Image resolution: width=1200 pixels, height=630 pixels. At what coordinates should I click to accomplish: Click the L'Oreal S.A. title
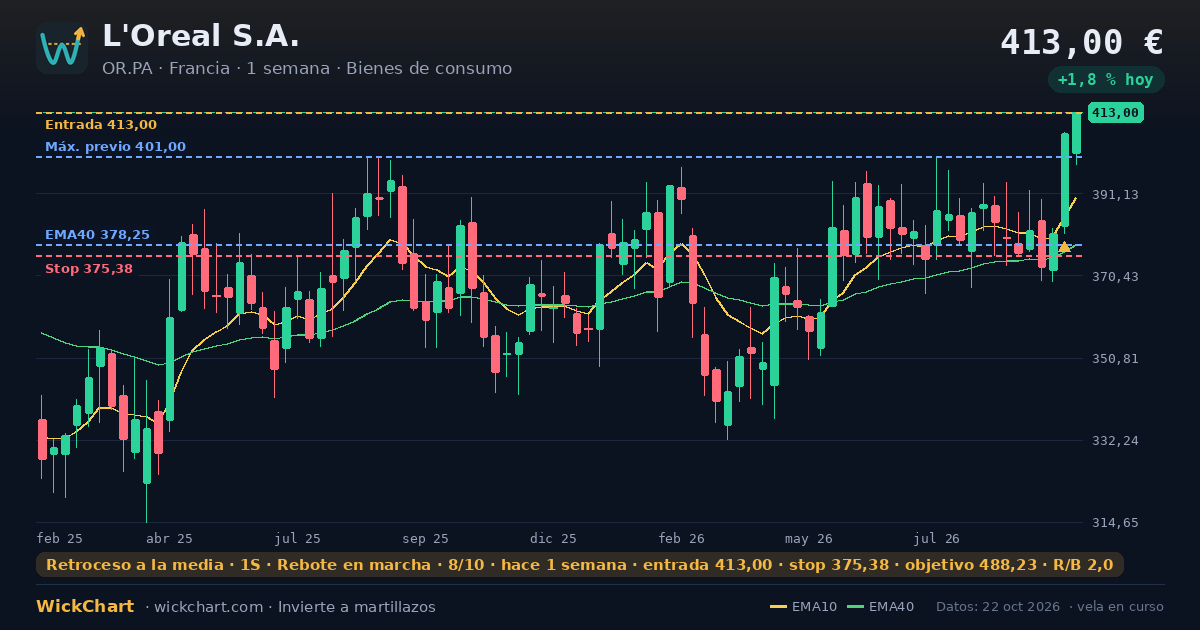(x=201, y=37)
